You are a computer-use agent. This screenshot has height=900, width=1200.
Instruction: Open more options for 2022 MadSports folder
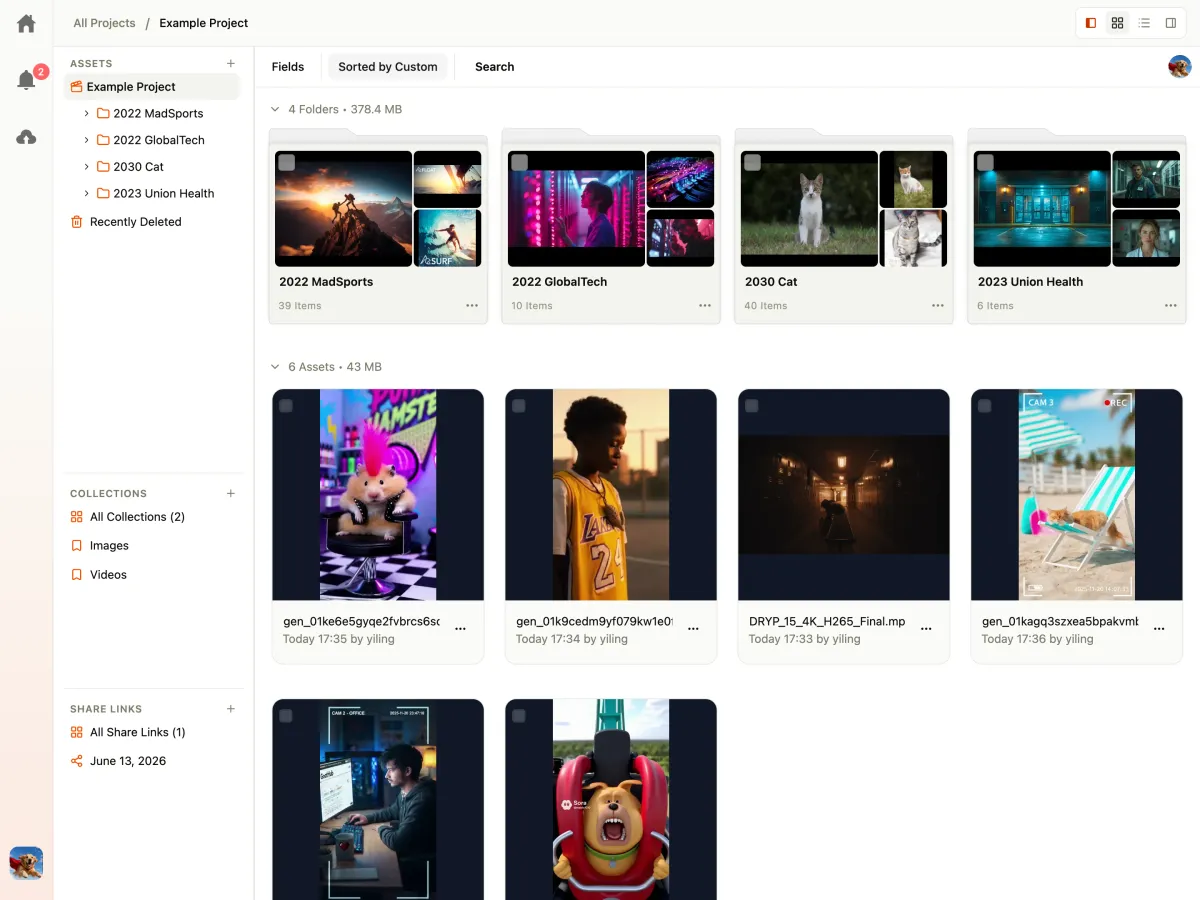tap(472, 306)
